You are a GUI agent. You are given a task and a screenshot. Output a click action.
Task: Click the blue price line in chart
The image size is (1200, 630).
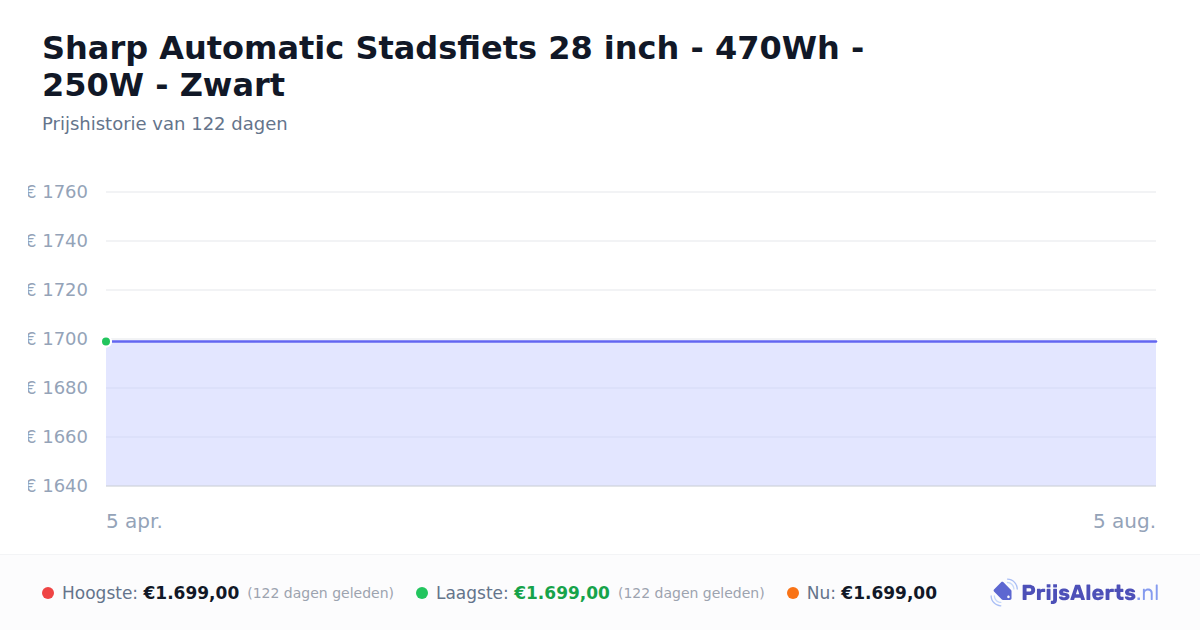[x=631, y=341]
